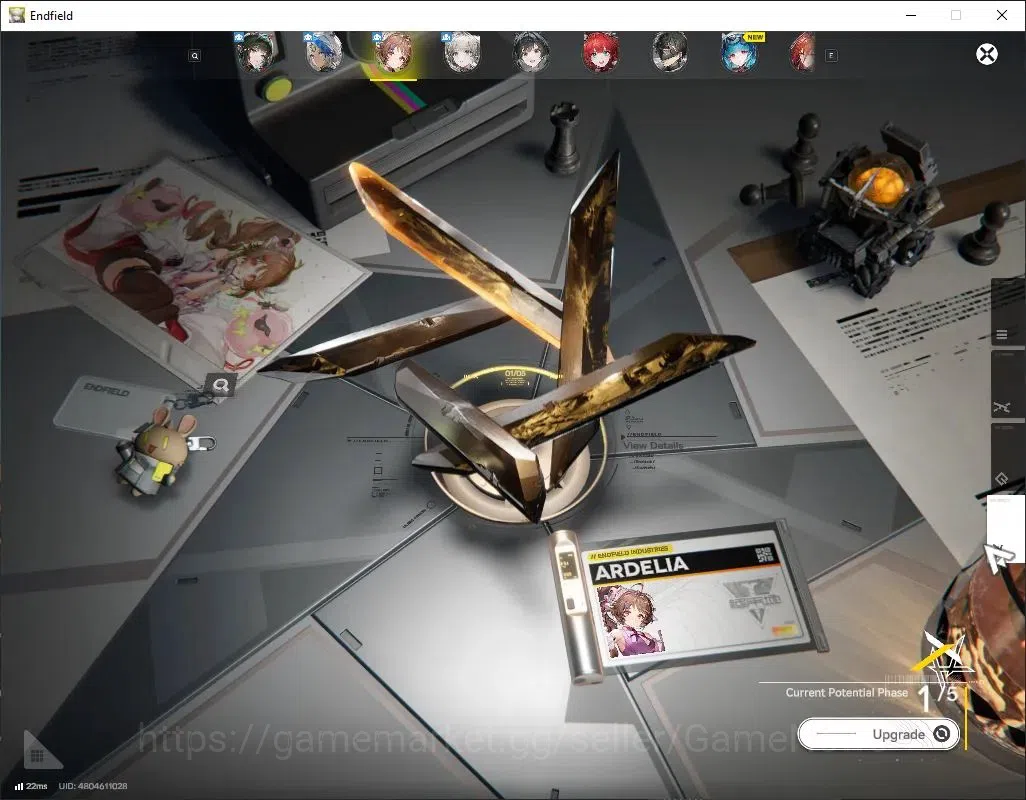The image size is (1026, 800).
Task: Click the 1/5 potential phase counter
Action: tap(937, 697)
